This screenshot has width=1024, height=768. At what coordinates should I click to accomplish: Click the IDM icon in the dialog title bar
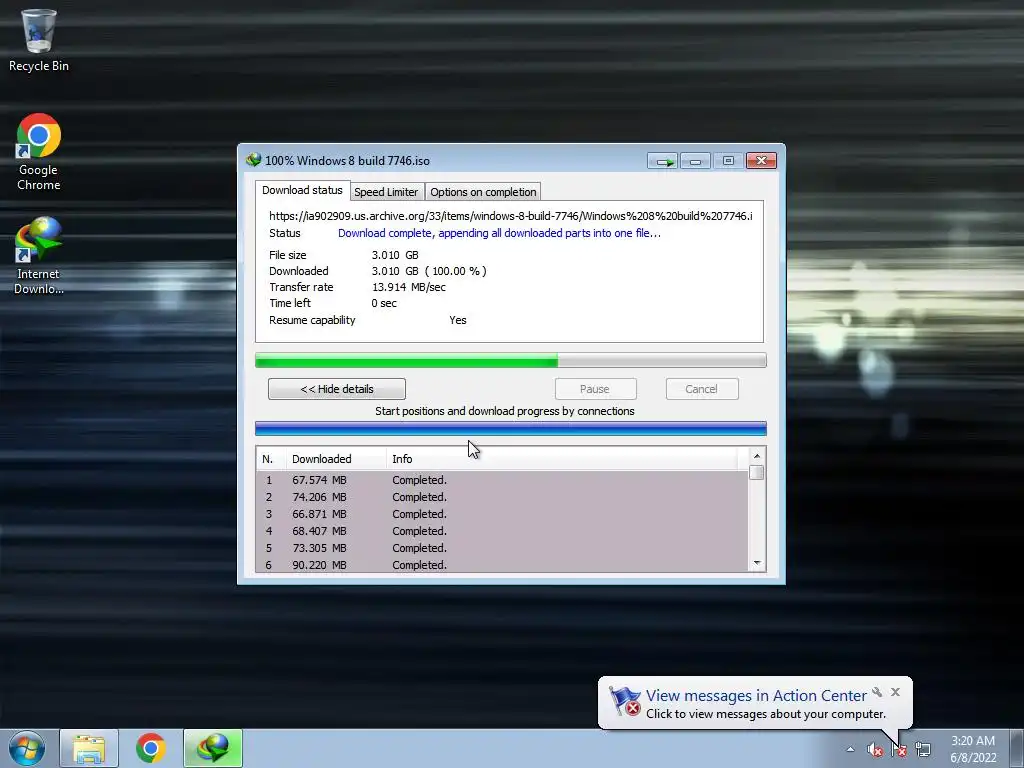[x=253, y=160]
